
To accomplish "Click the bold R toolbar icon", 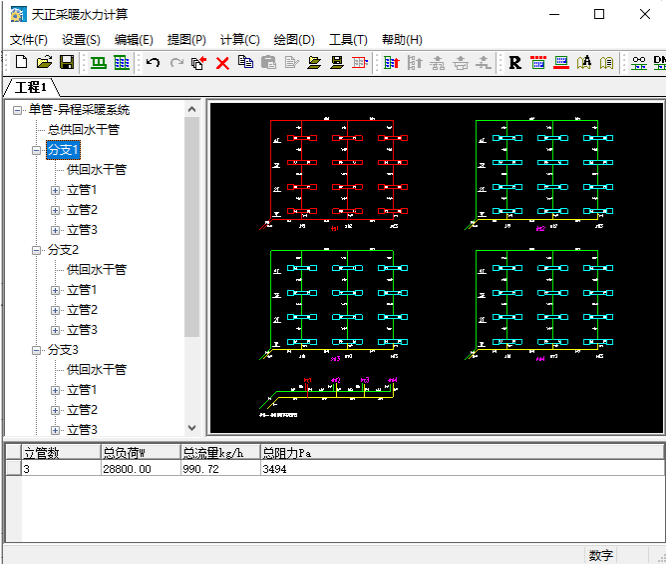I will point(515,63).
